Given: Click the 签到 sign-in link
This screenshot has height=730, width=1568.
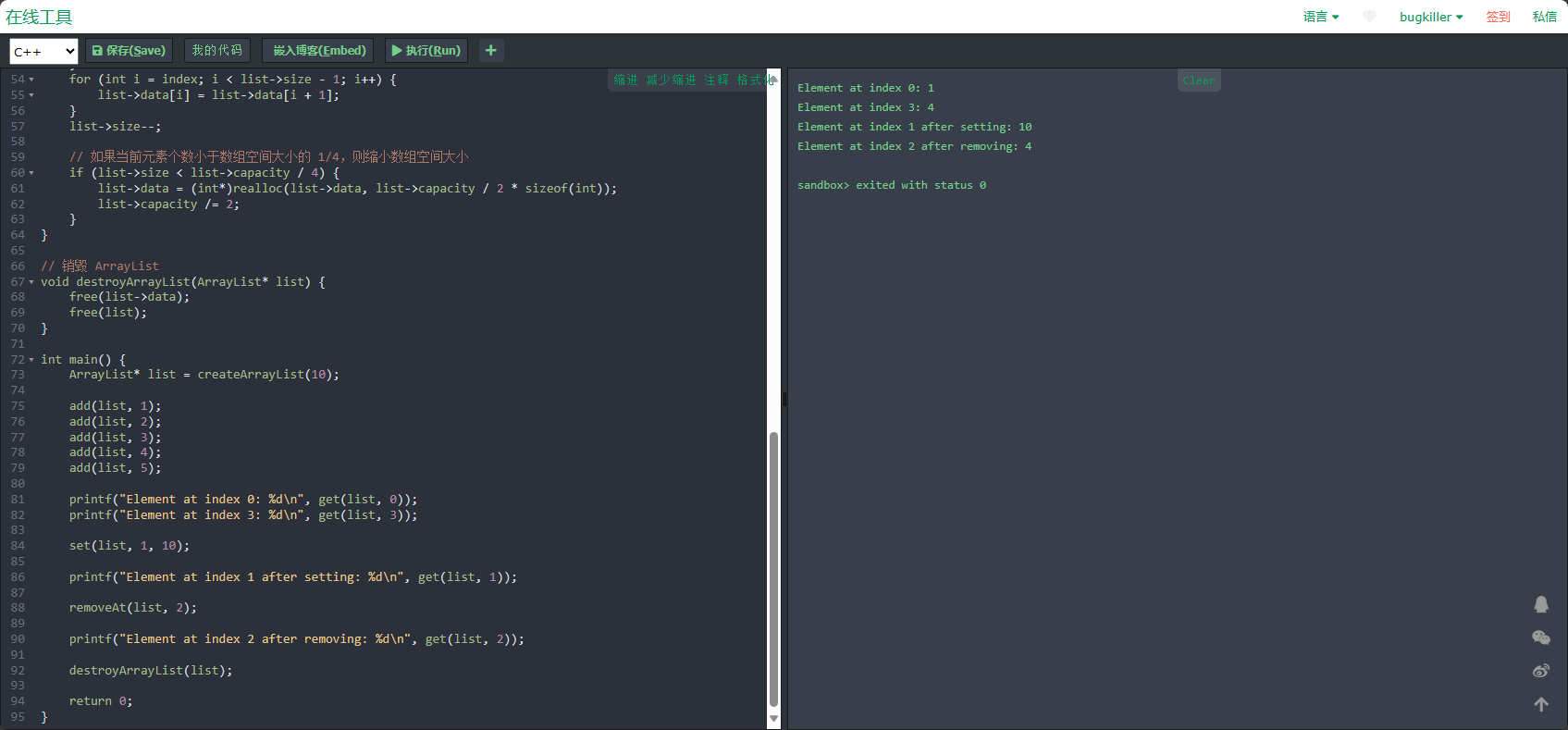Looking at the screenshot, I should [1498, 17].
